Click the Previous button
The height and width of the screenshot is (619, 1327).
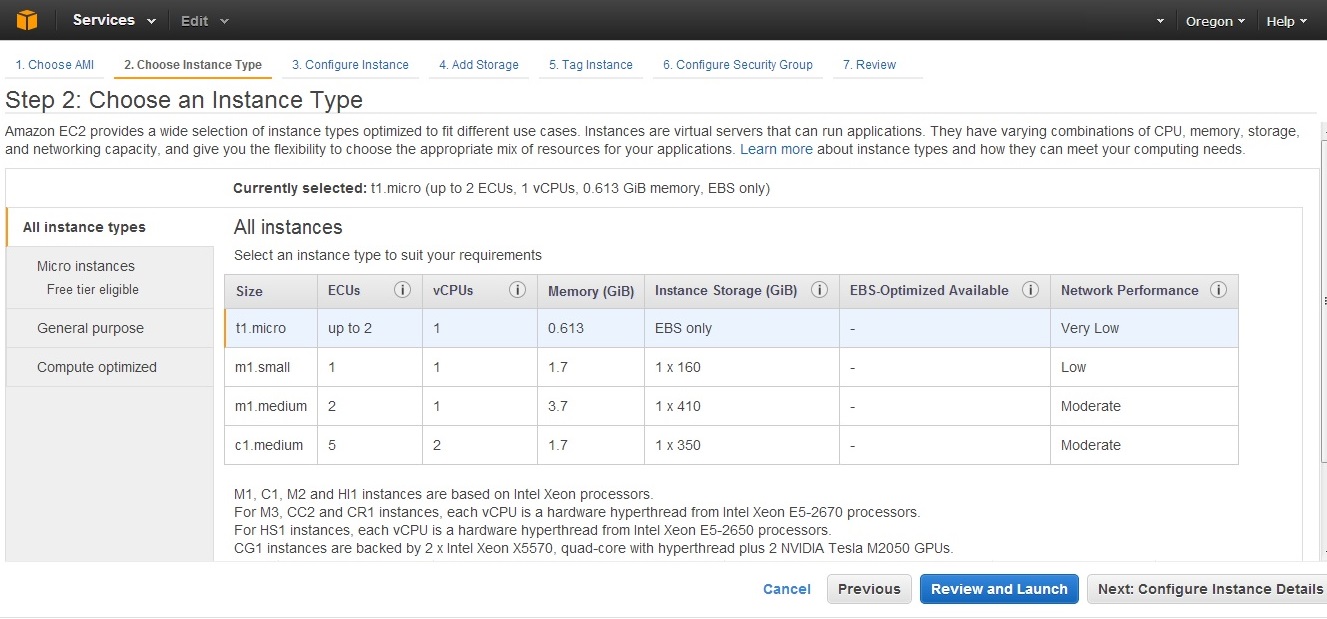coord(869,589)
